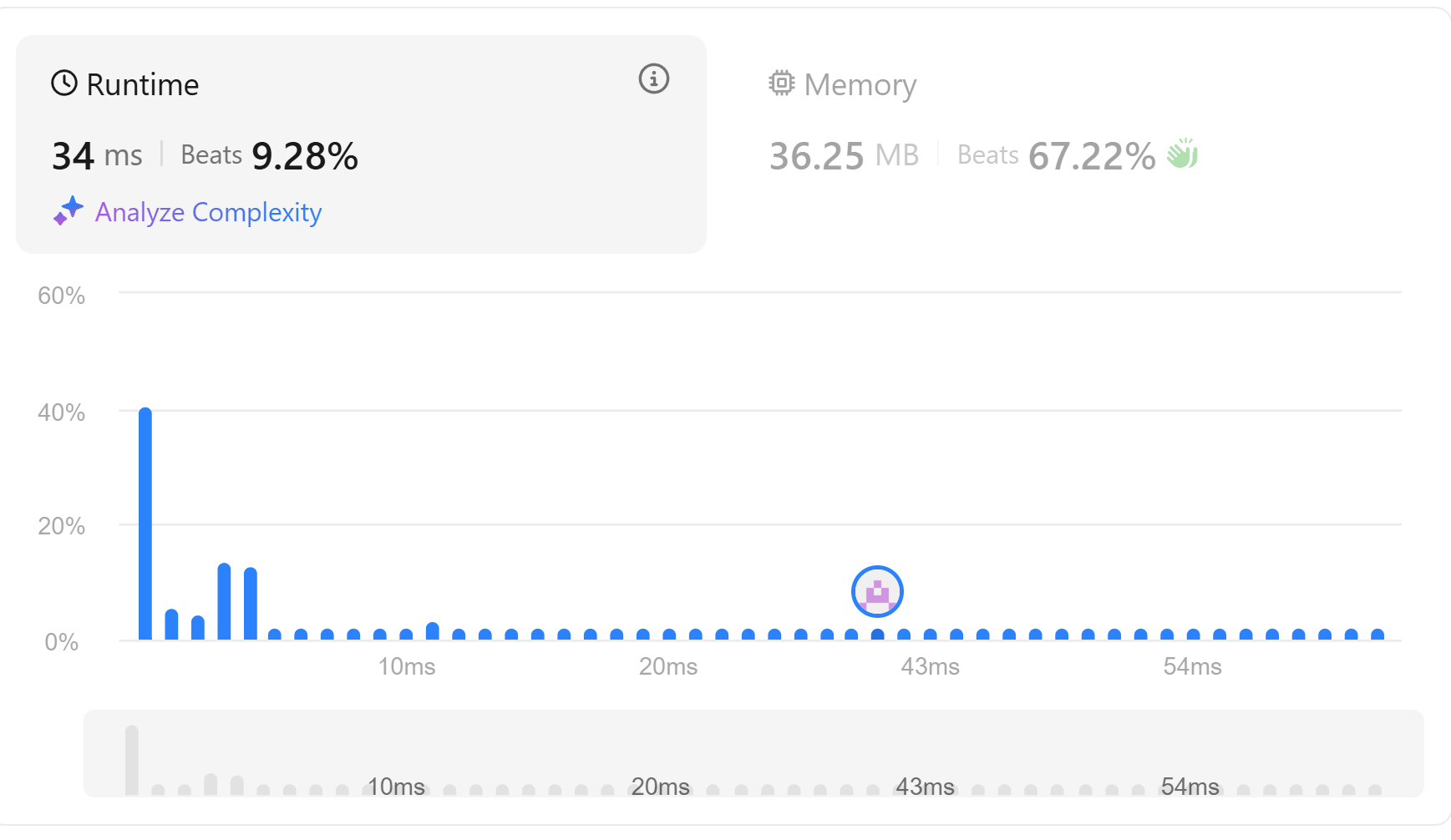
Task: Click the tall gray bar in the overview strip
Action: click(132, 760)
